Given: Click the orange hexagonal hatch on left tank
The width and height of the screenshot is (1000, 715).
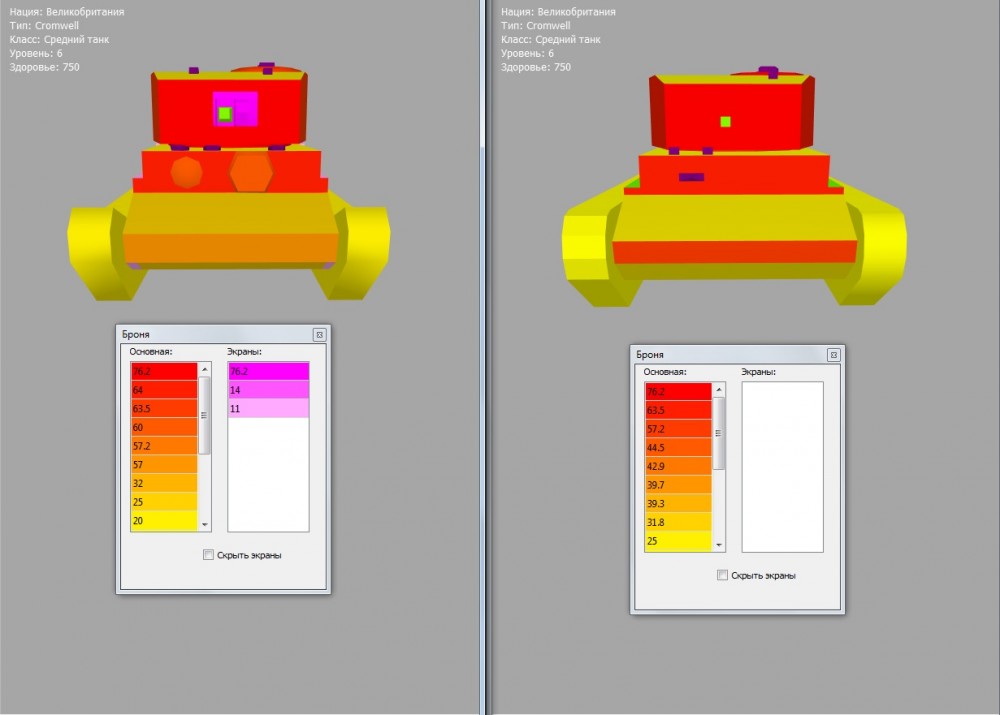Looking at the screenshot, I should coord(250,172).
